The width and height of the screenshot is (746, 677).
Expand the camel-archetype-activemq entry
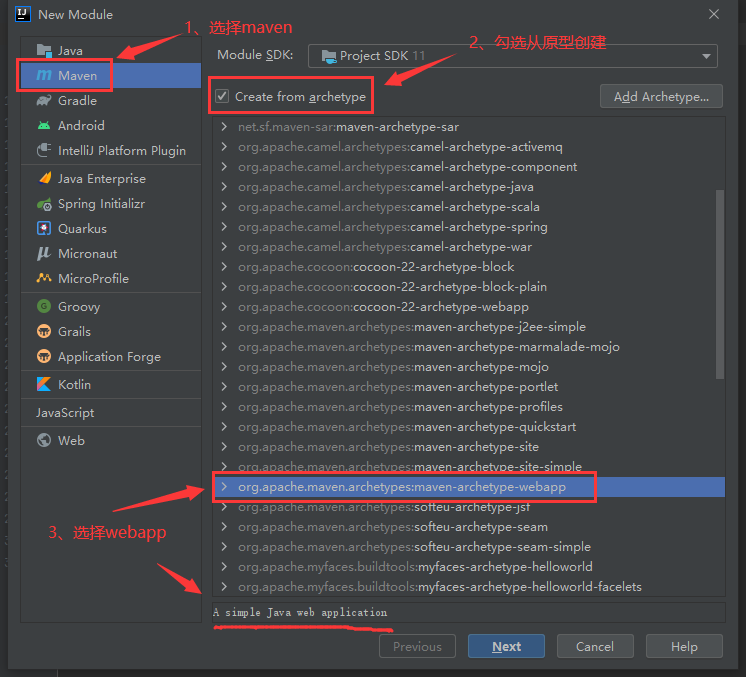(x=224, y=147)
